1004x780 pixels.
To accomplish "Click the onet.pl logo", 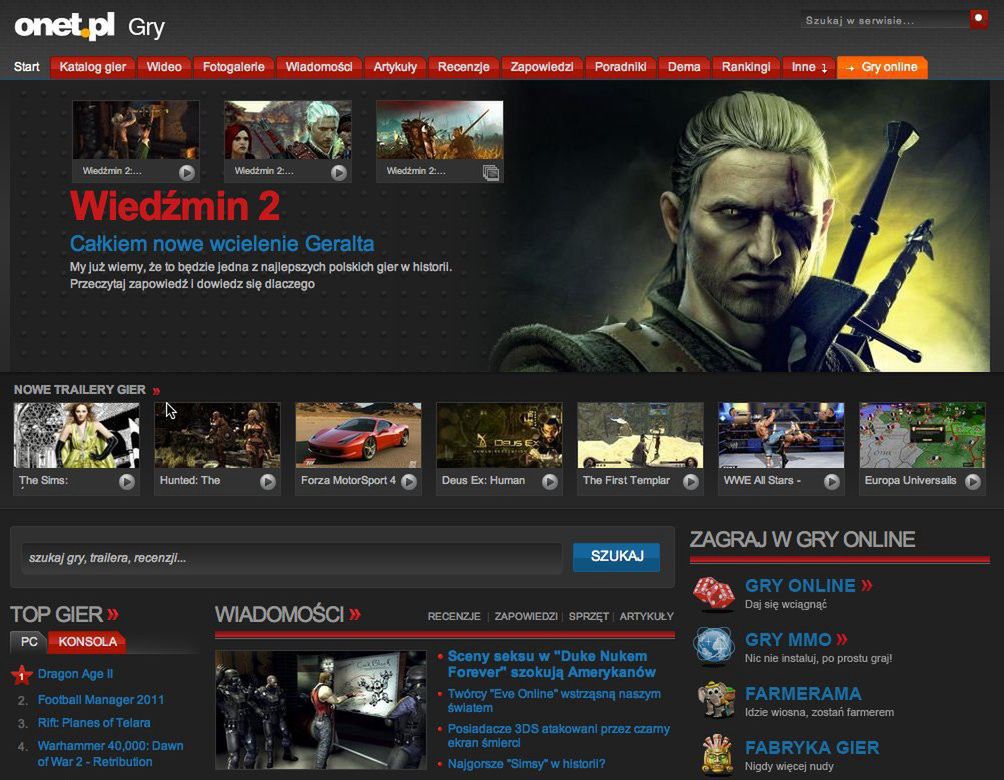I will [64, 26].
